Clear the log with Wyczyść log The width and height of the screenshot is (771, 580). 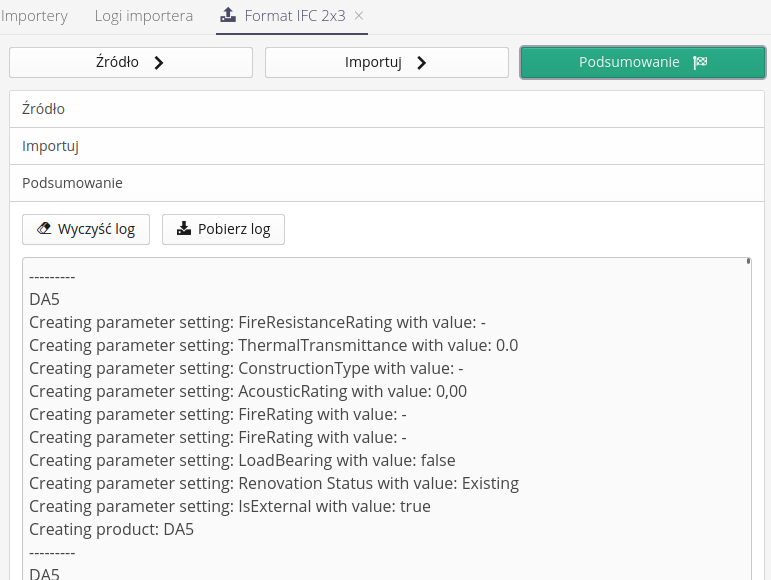coord(86,229)
